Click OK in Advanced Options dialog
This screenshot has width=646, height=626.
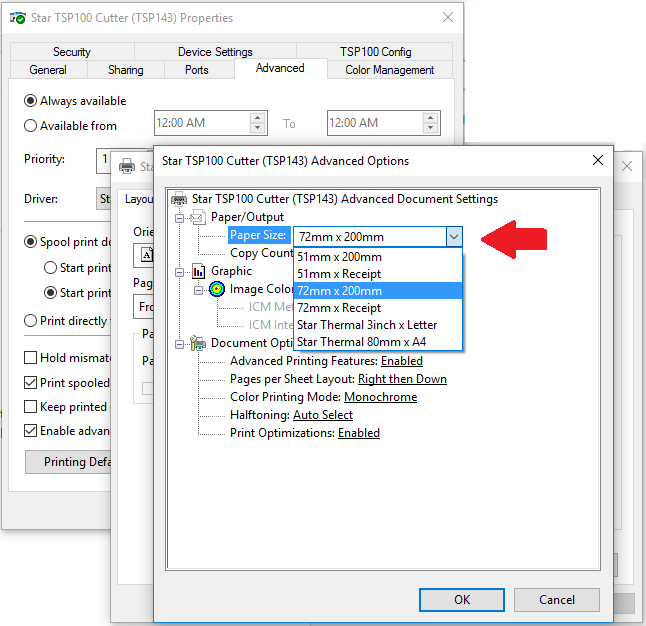[x=462, y=600]
